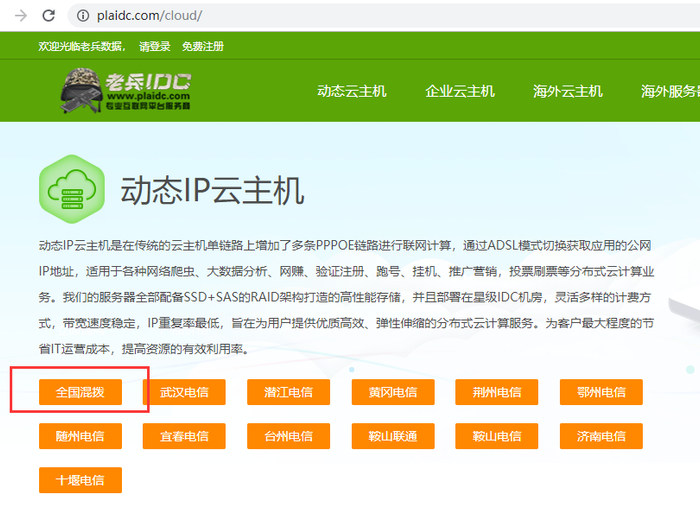
Task: Open the 请登录 login link
Action: coord(154,46)
